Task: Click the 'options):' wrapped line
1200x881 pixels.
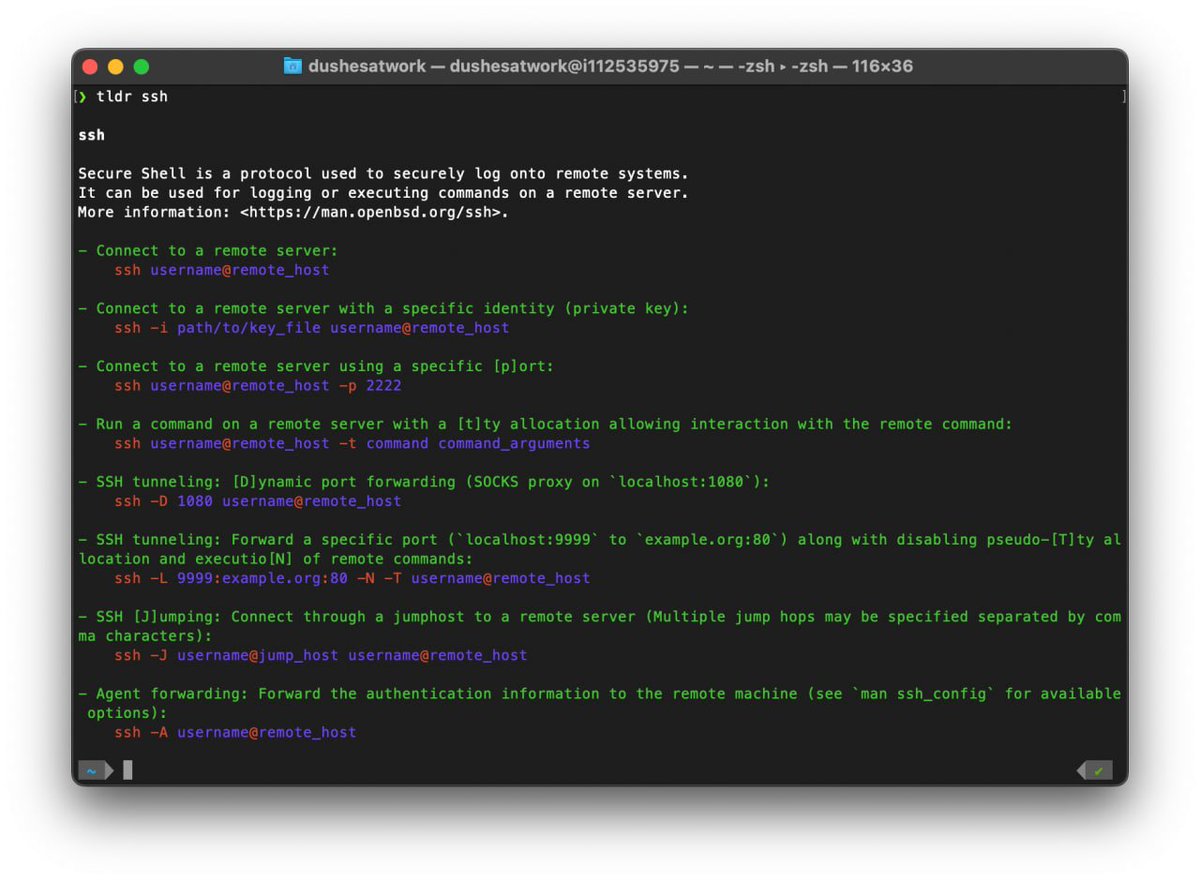Action: coord(127,713)
